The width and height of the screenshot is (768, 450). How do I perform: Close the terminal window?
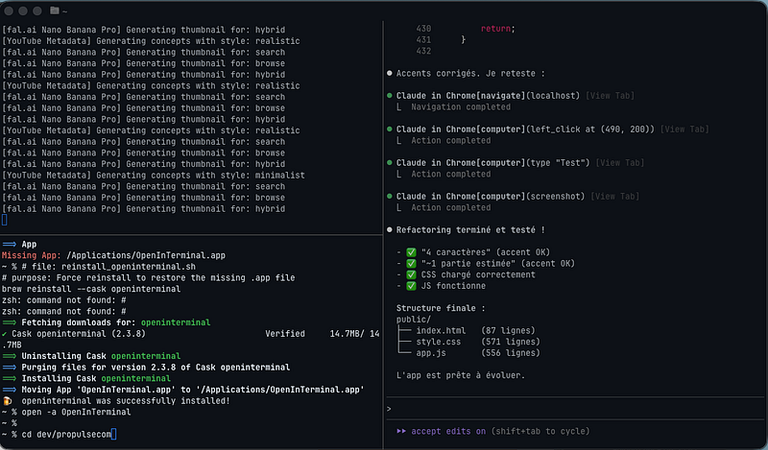tap(9, 11)
